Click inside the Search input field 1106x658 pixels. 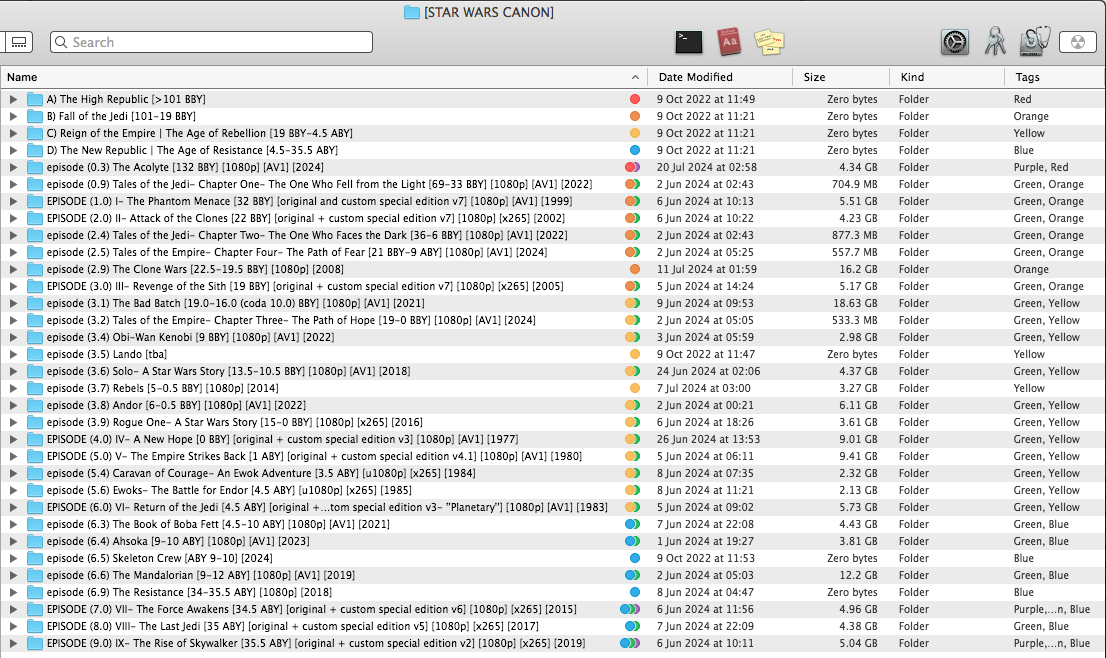(x=211, y=42)
